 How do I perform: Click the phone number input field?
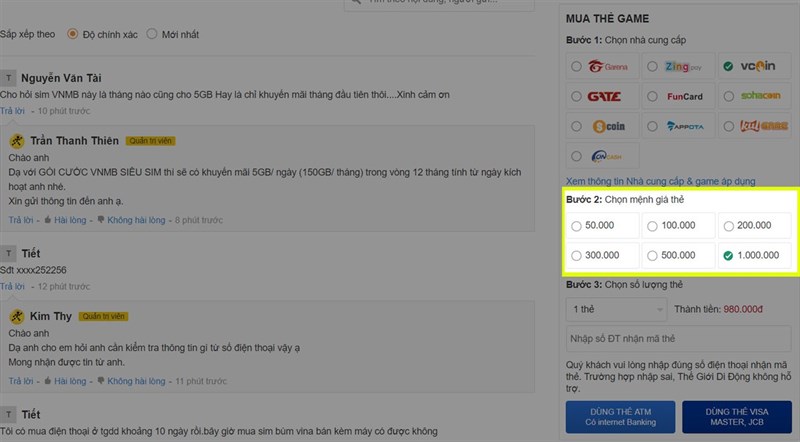point(679,338)
